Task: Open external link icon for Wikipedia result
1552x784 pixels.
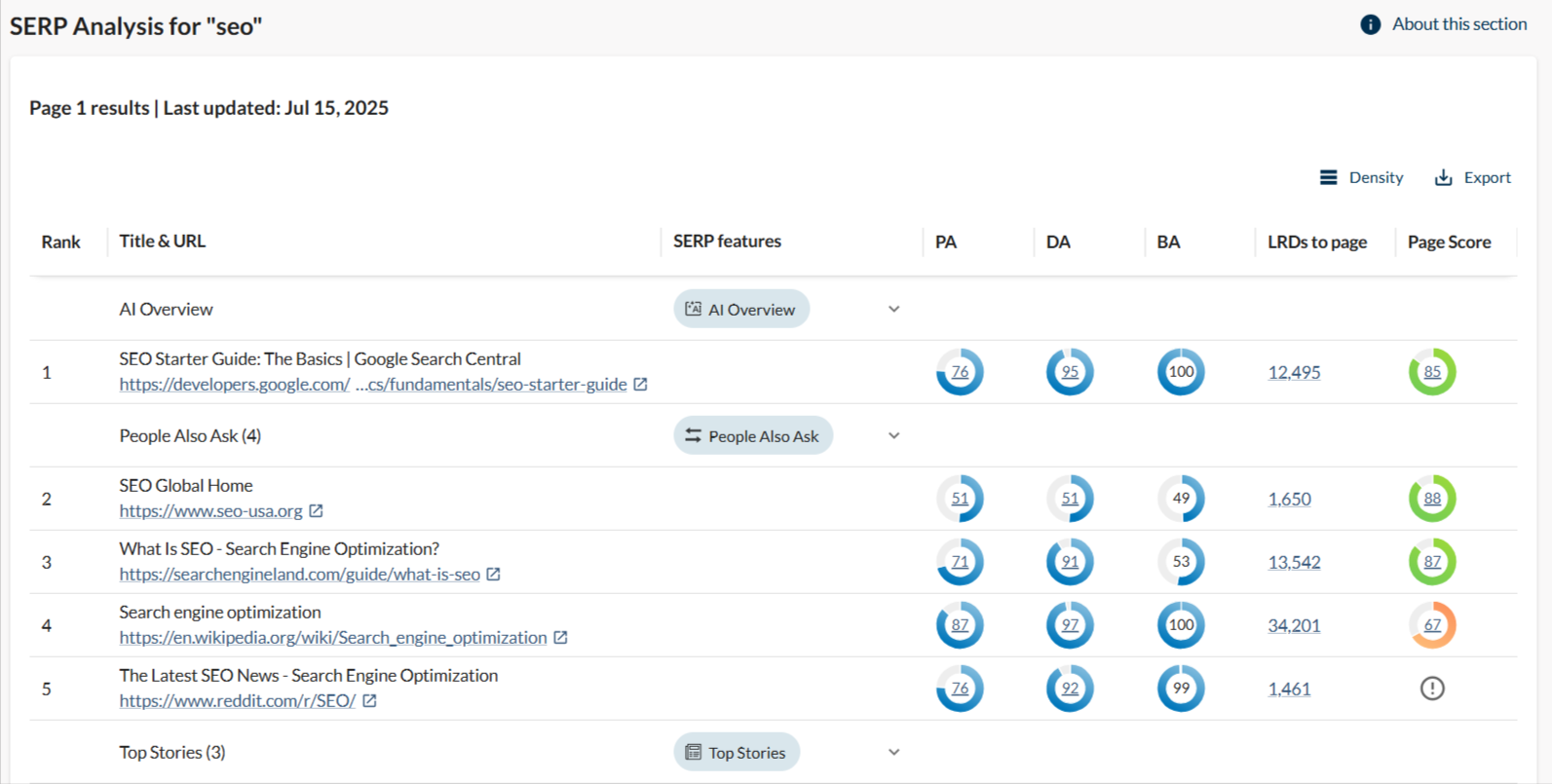Action: click(x=560, y=637)
